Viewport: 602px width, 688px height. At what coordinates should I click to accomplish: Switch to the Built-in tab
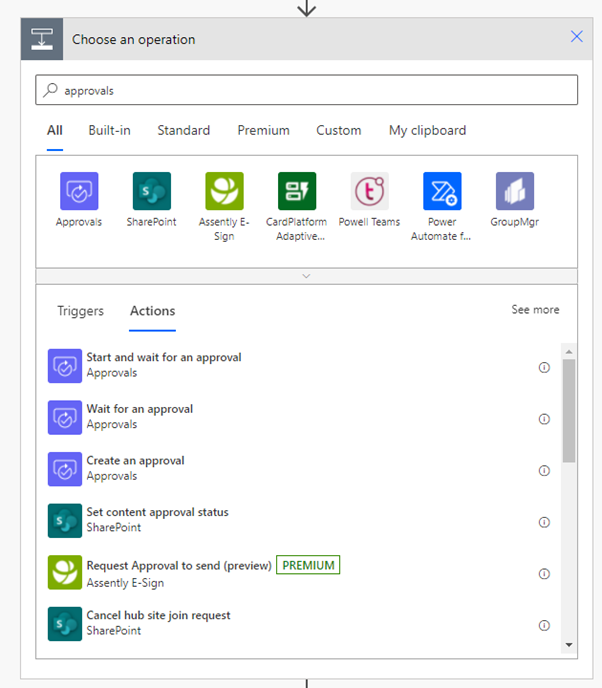[x=109, y=130]
